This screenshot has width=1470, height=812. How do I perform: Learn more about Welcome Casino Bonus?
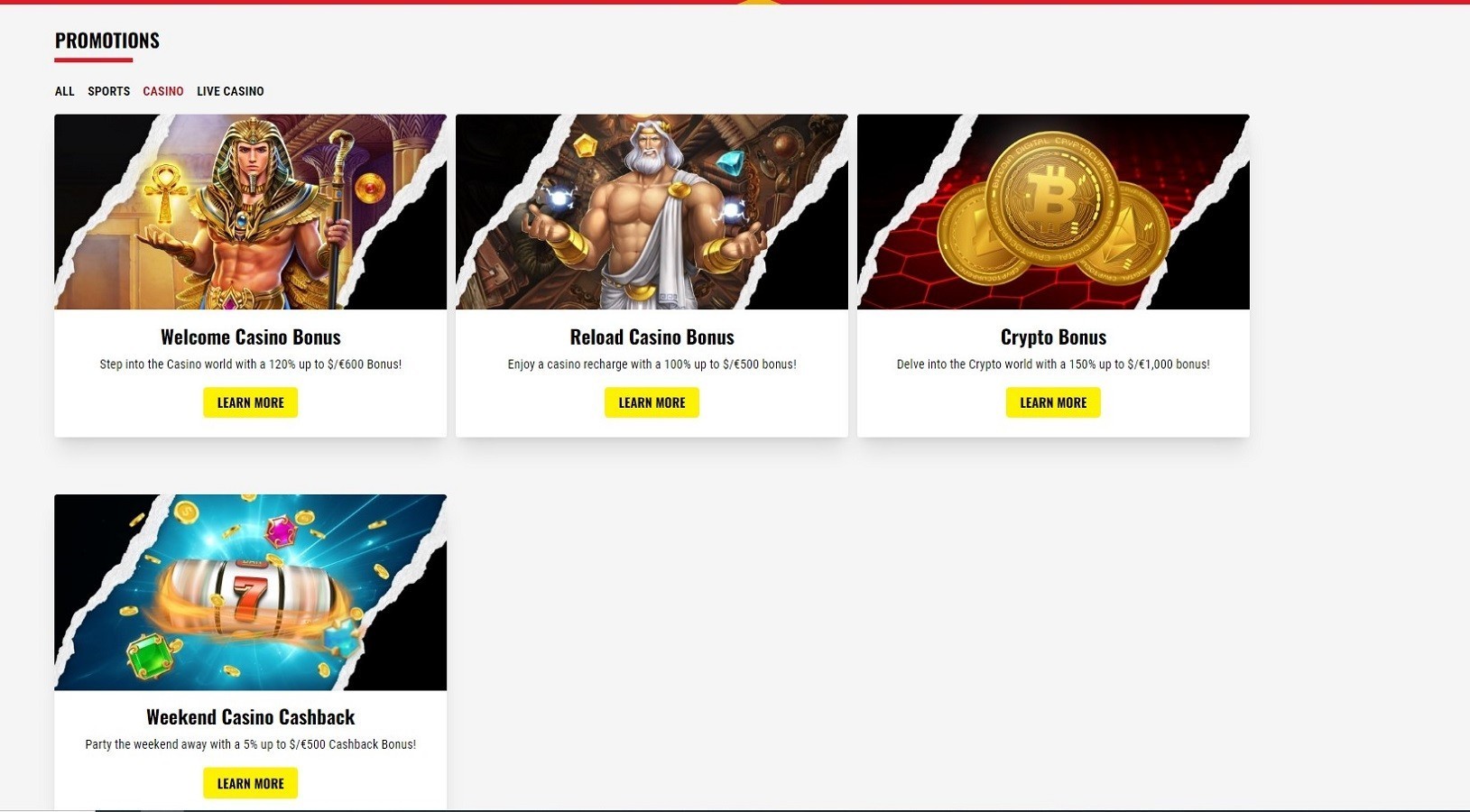(x=250, y=402)
